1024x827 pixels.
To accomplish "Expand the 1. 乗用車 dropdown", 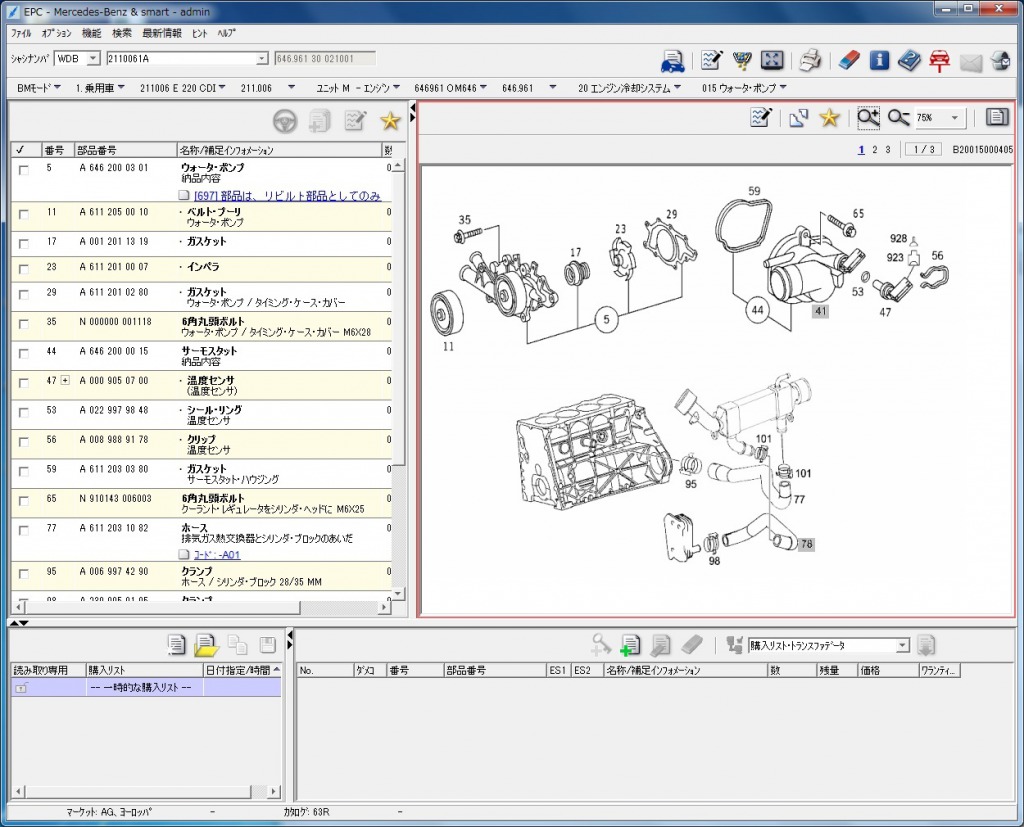I will 99,88.
